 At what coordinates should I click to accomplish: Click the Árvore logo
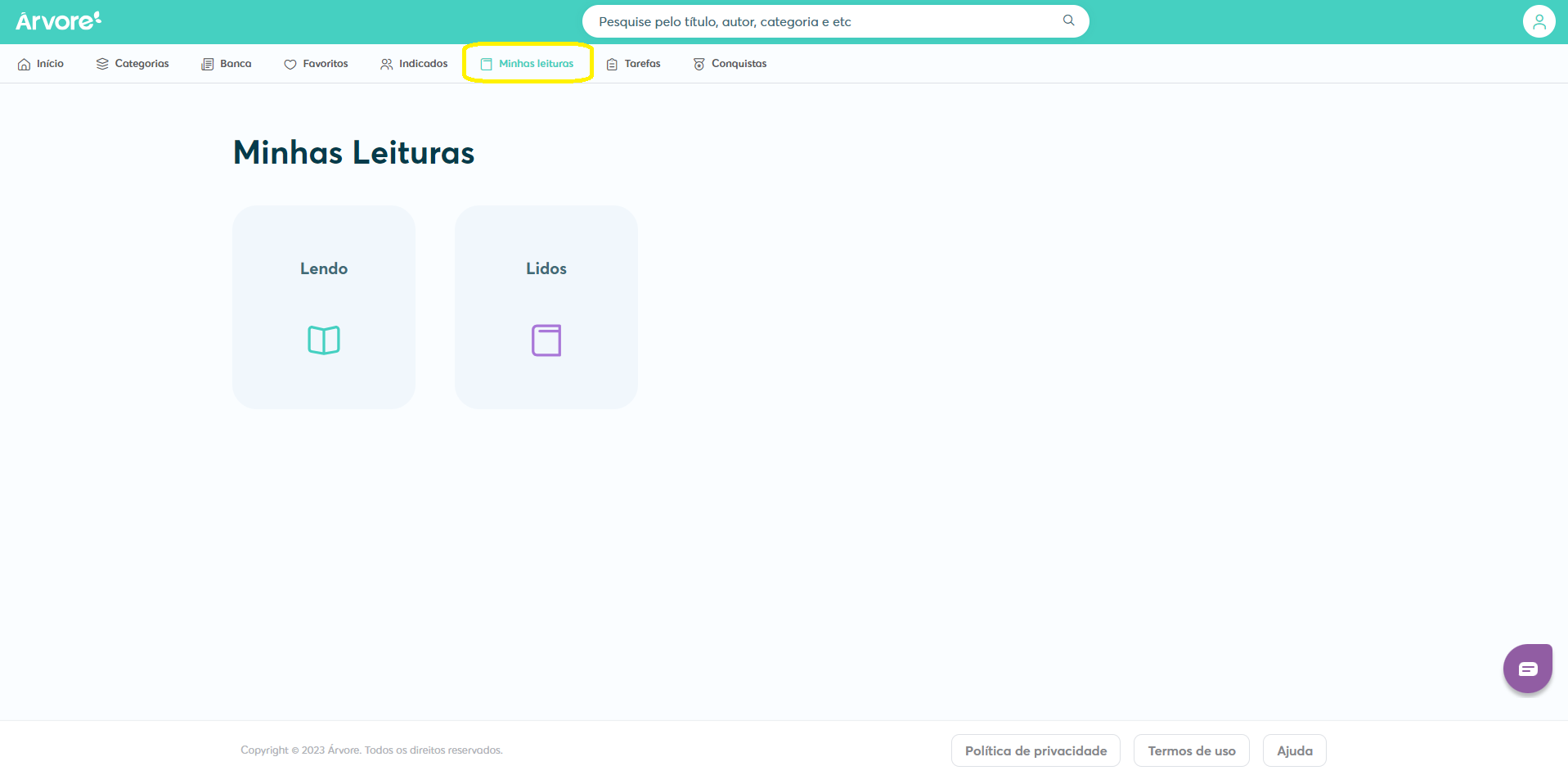[58, 20]
